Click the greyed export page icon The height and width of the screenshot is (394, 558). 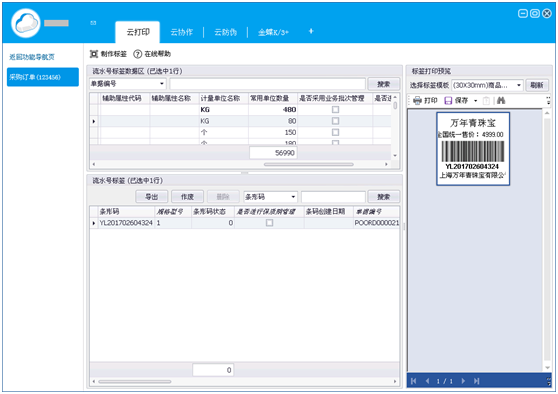[486, 101]
